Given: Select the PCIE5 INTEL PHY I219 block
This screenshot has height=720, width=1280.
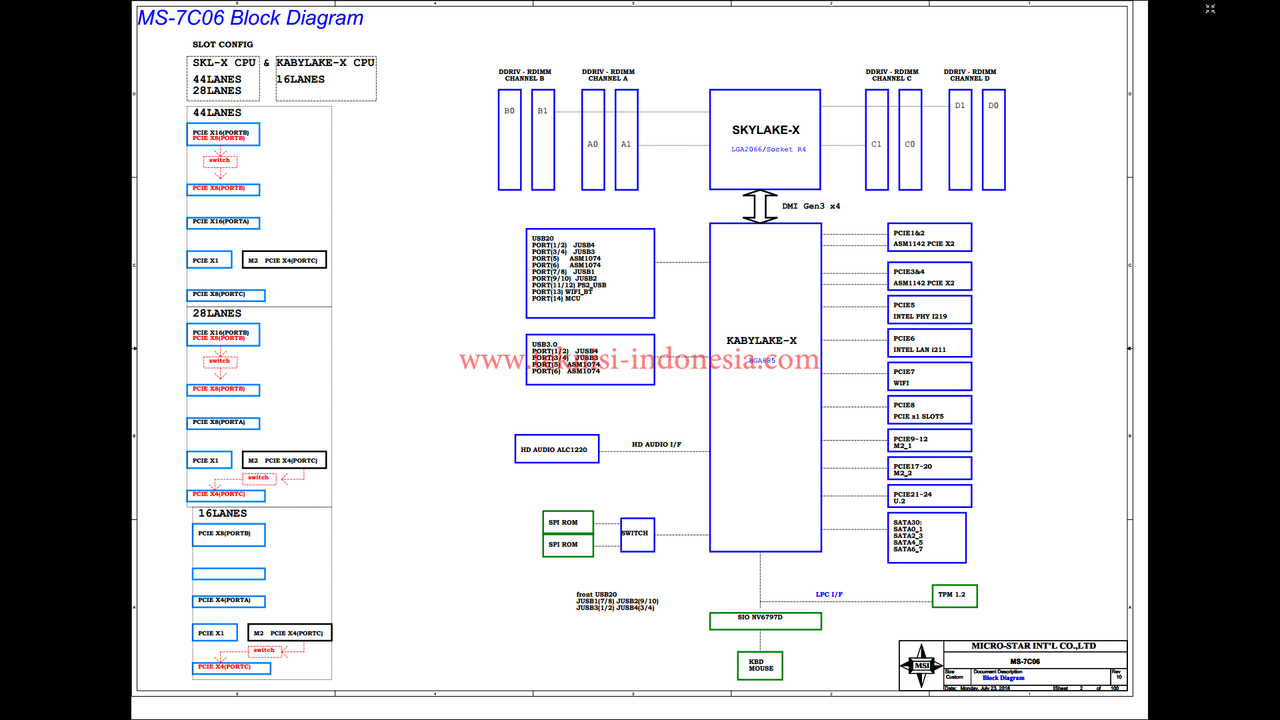Looking at the screenshot, I should click(929, 310).
